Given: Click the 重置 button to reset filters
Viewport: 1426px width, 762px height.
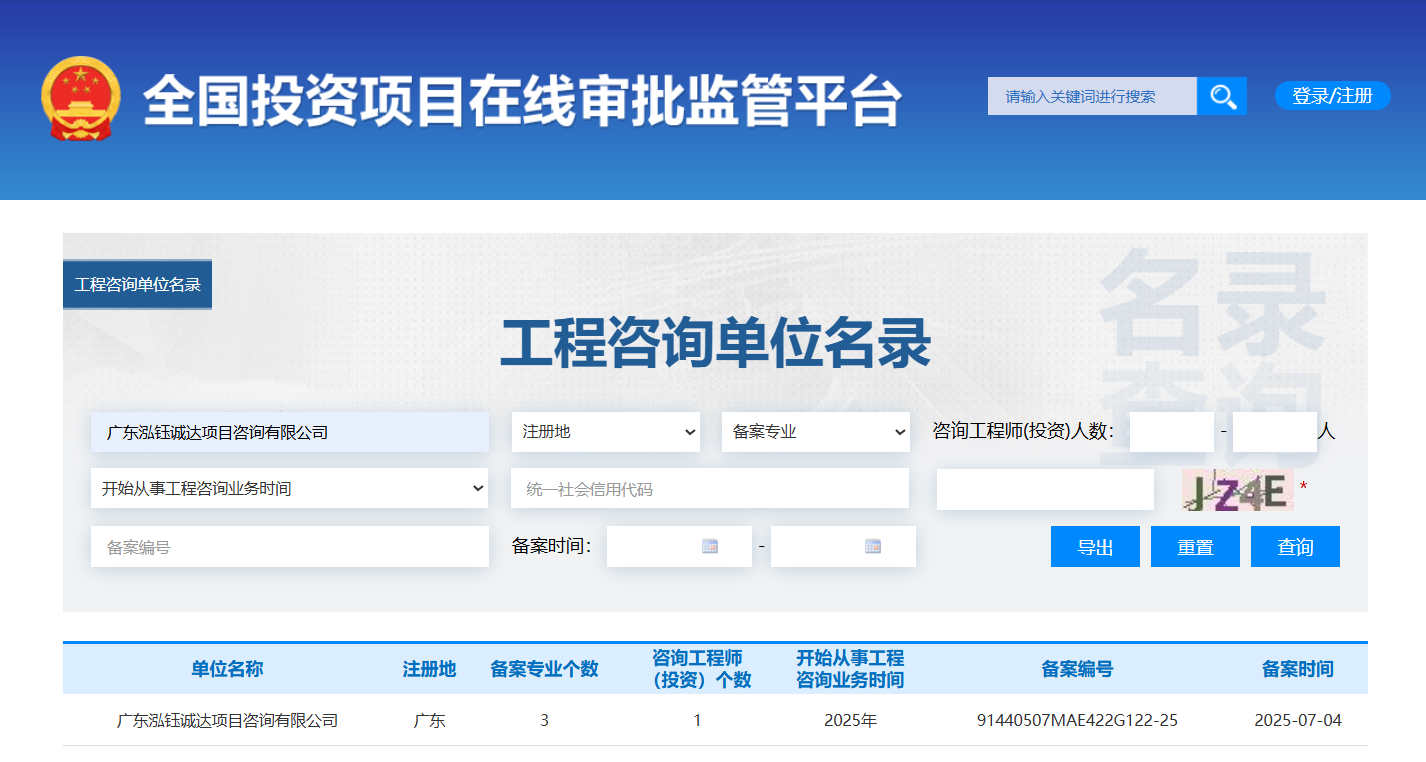Looking at the screenshot, I should click(x=1195, y=546).
